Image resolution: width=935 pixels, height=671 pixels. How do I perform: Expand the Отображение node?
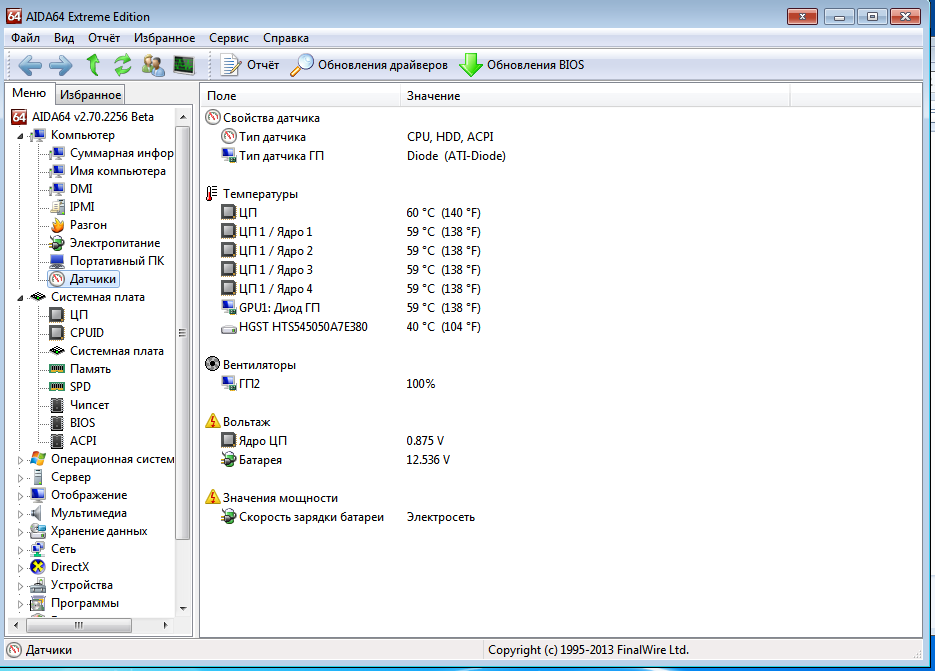pos(20,496)
